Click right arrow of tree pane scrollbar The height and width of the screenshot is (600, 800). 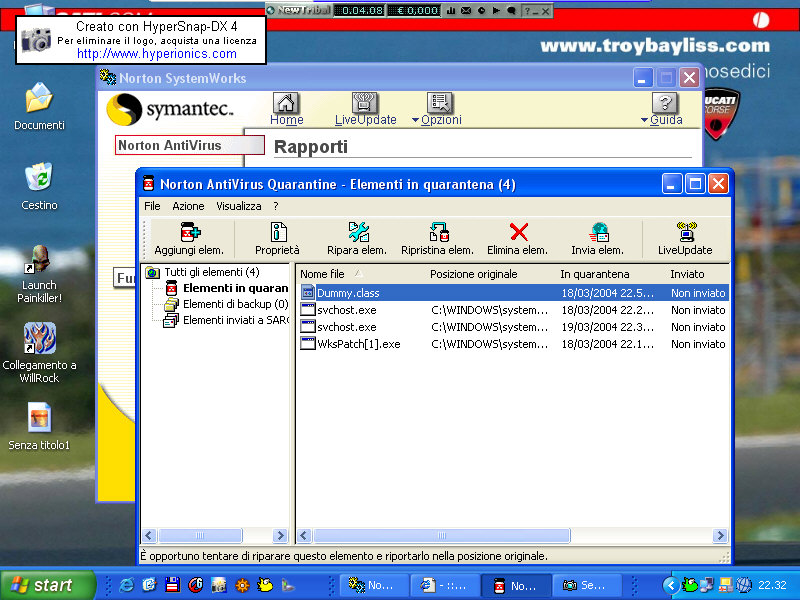pyautogui.click(x=280, y=535)
